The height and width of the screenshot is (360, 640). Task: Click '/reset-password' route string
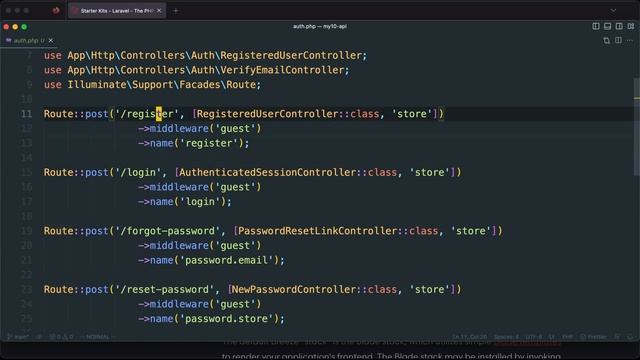pyautogui.click(x=165, y=289)
